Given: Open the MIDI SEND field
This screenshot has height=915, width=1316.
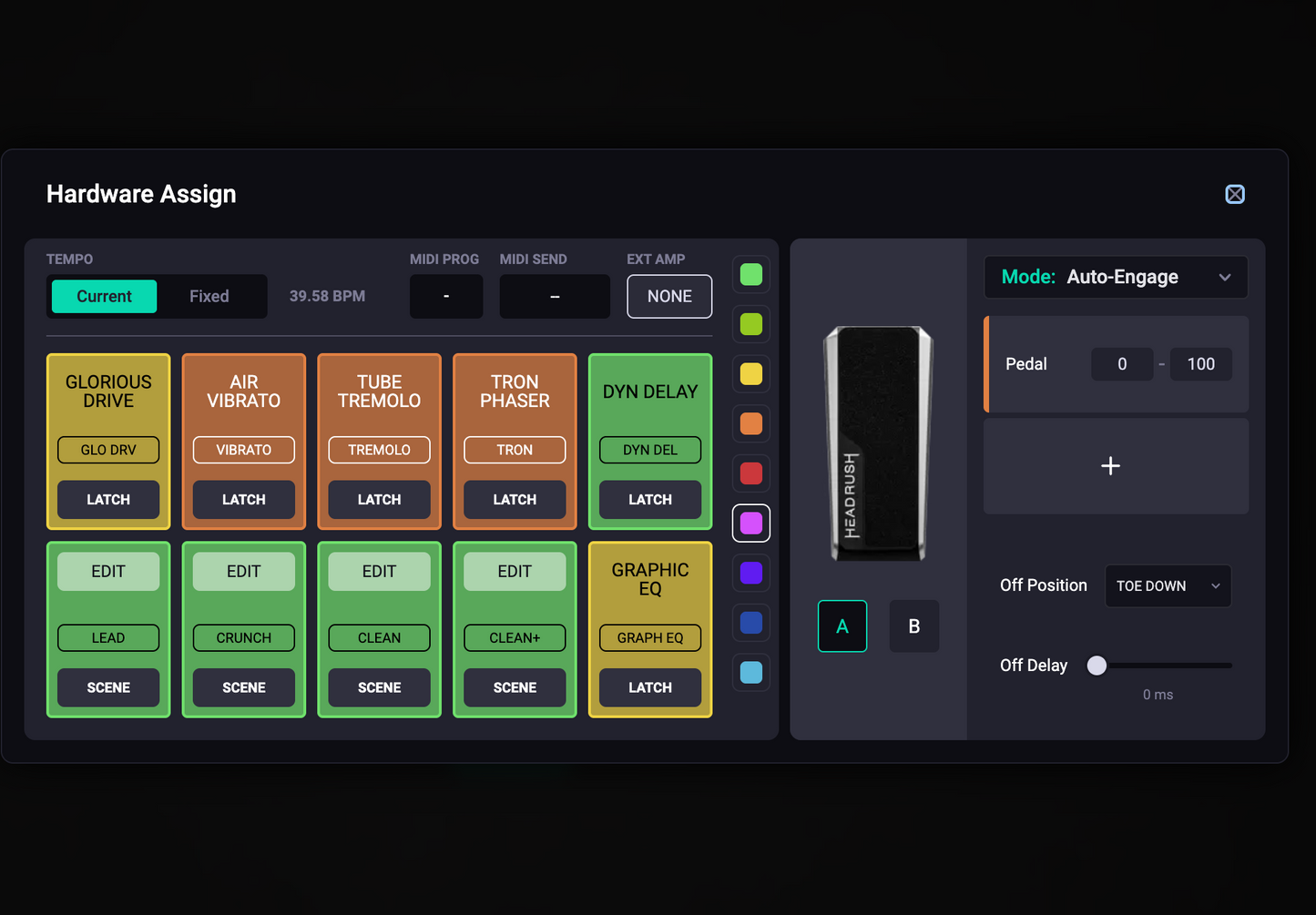Looking at the screenshot, I should click(555, 297).
